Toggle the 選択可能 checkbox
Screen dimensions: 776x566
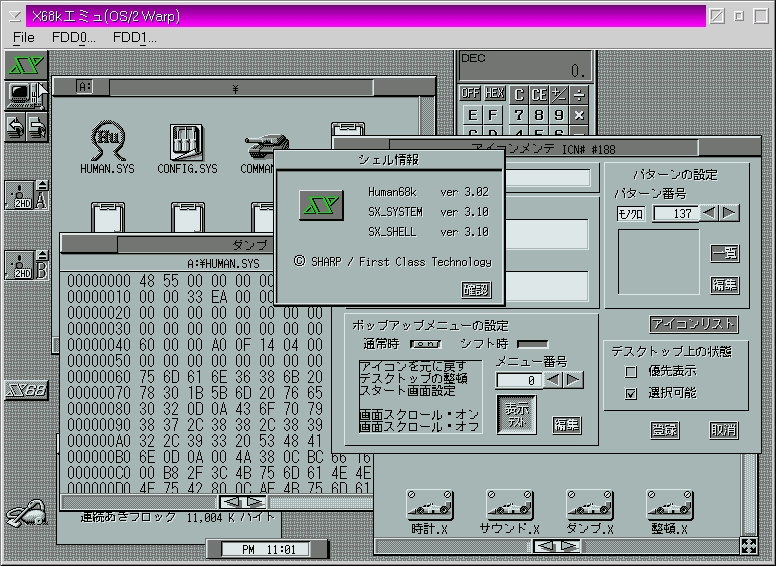(630, 394)
